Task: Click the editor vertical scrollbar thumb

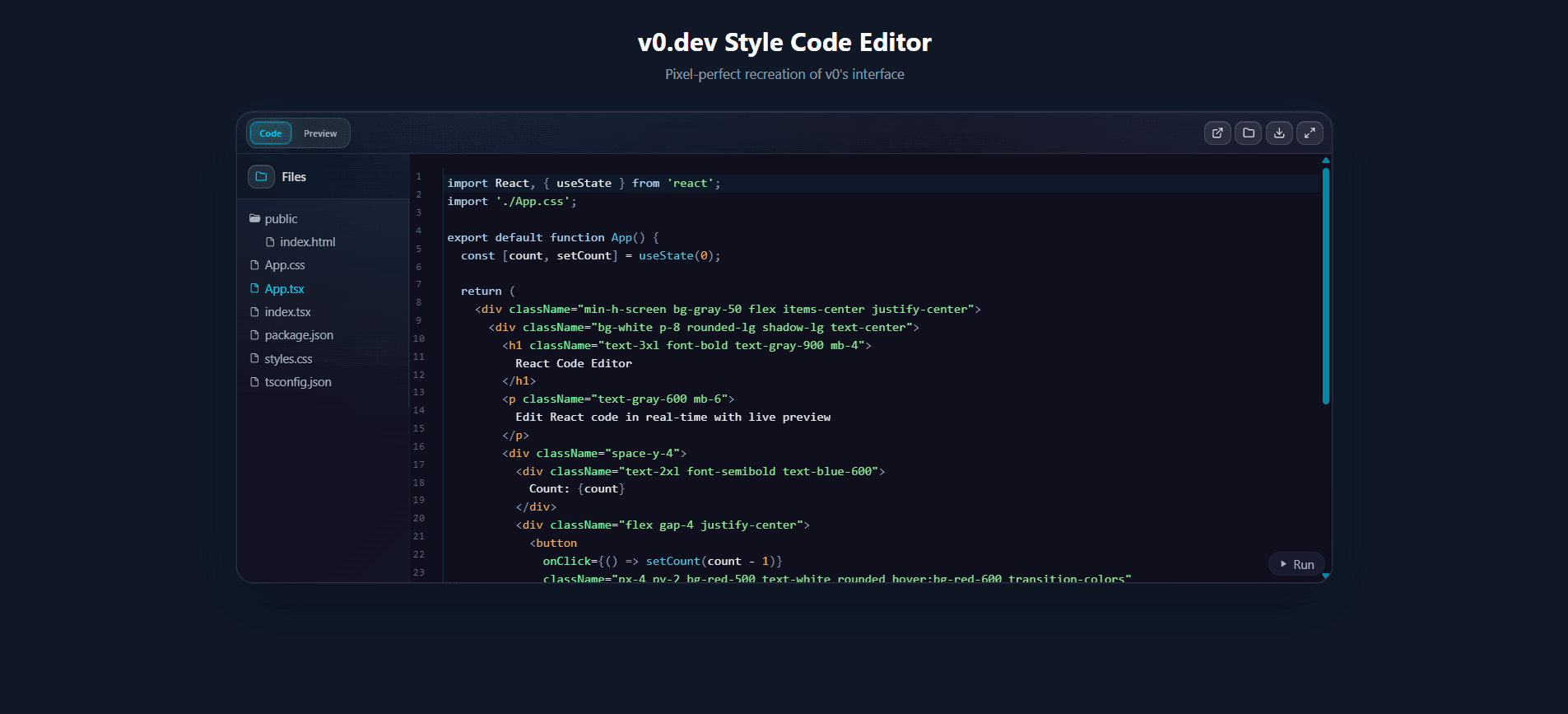Action: (x=1326, y=286)
